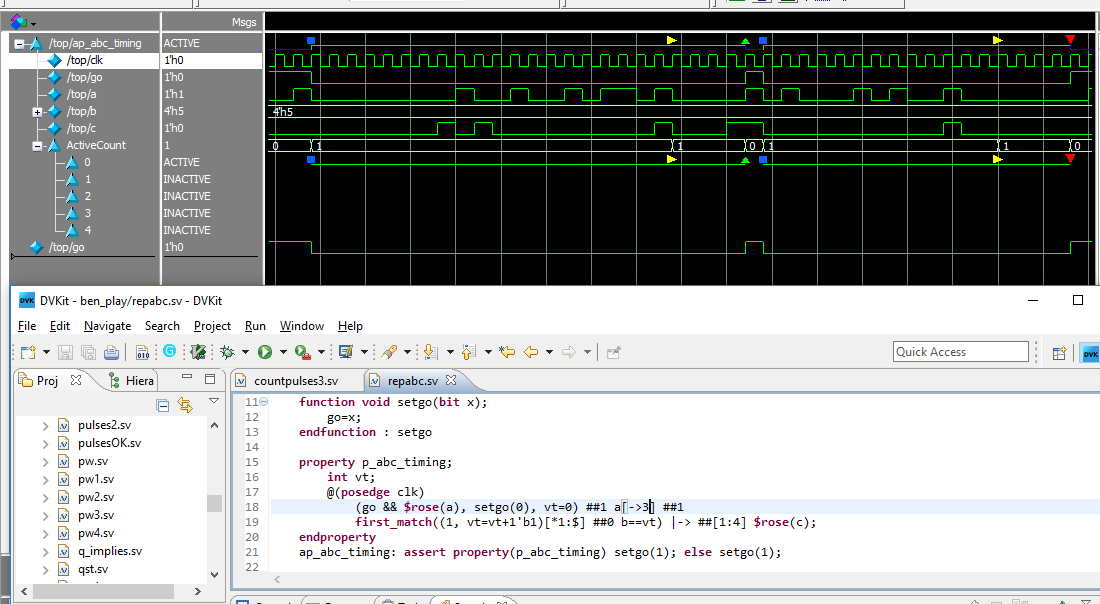Open the Project explorer view menu triangle
Viewport: 1100px width, 604px height.
[214, 401]
